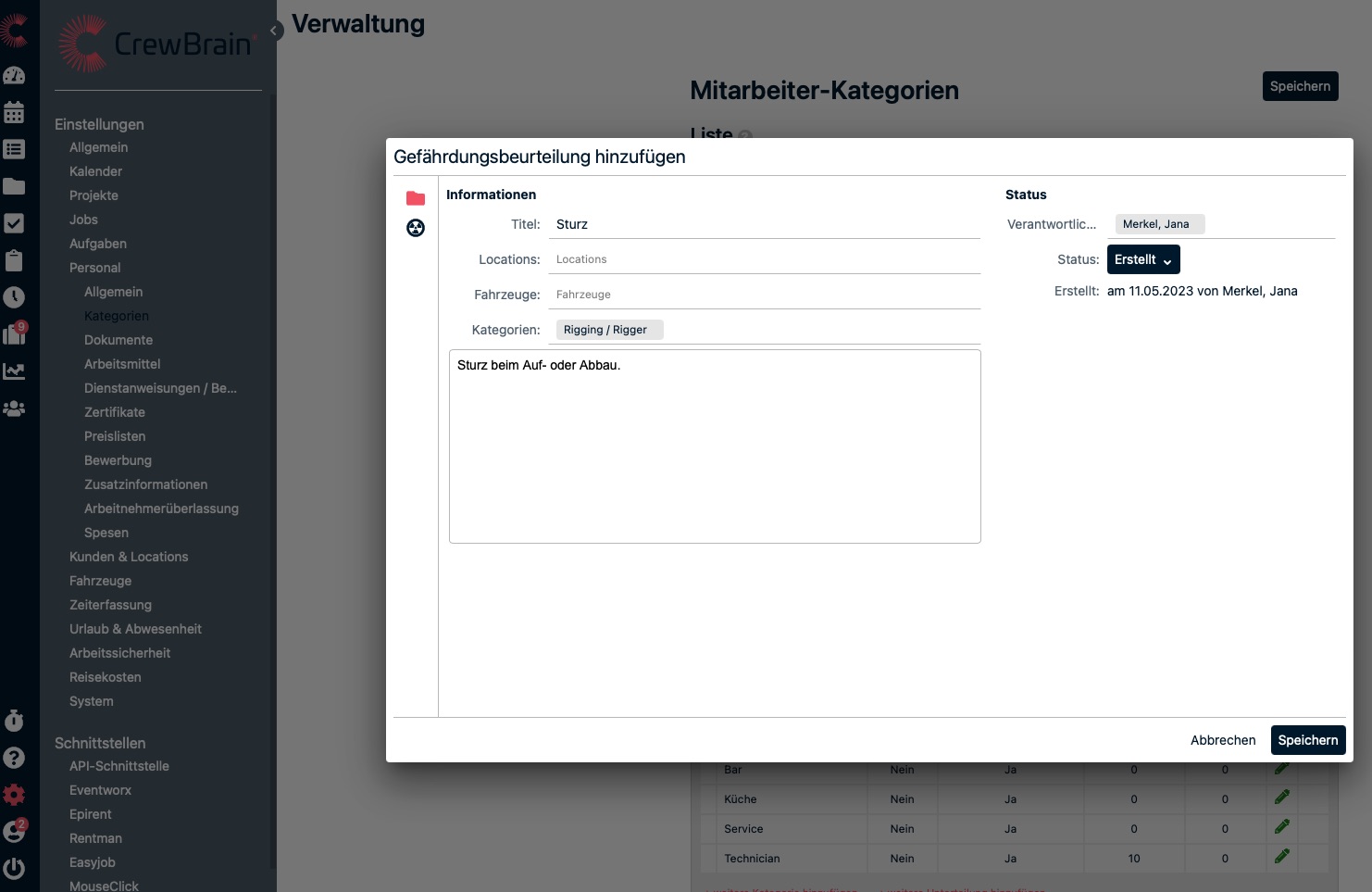Click the stopwatch icon in left rail
This screenshot has width=1372, height=892.
pyautogui.click(x=14, y=721)
